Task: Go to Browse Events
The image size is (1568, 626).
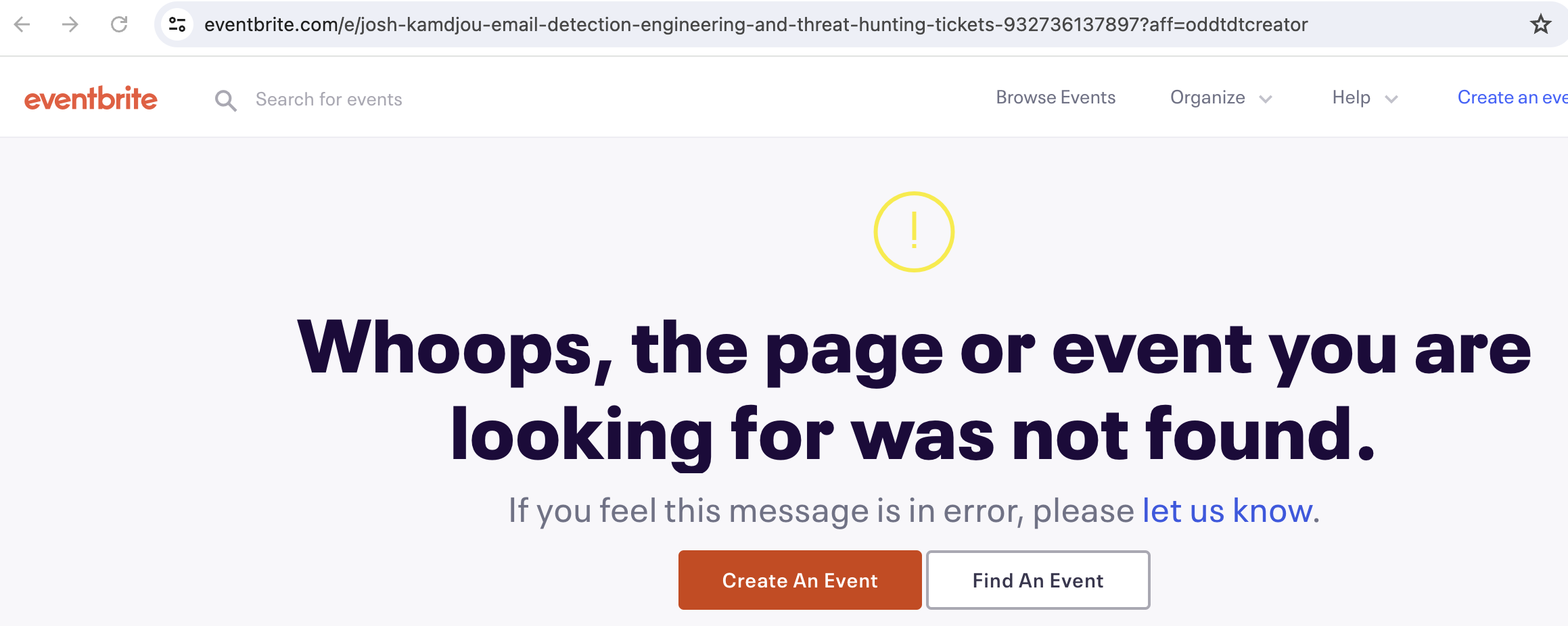Action: click(x=1055, y=98)
